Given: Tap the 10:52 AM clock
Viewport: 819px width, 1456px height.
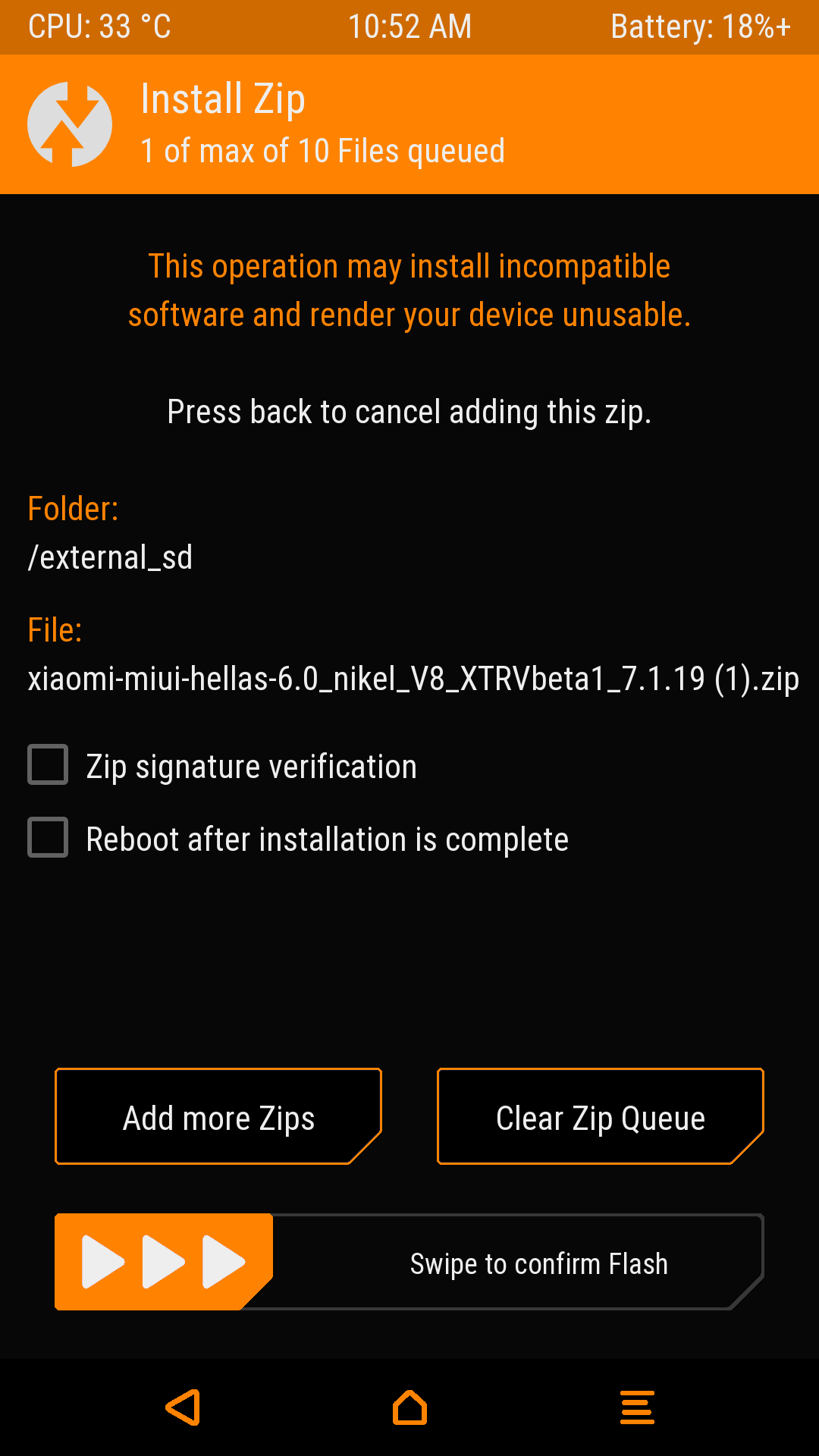Looking at the screenshot, I should (409, 27).
